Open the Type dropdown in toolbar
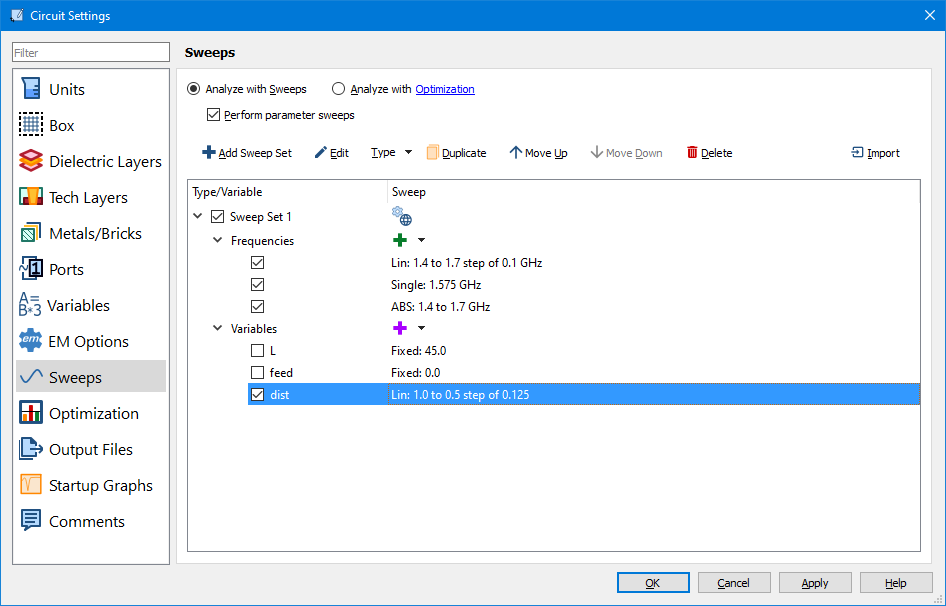Image resolution: width=946 pixels, height=606 pixels. 391,153
